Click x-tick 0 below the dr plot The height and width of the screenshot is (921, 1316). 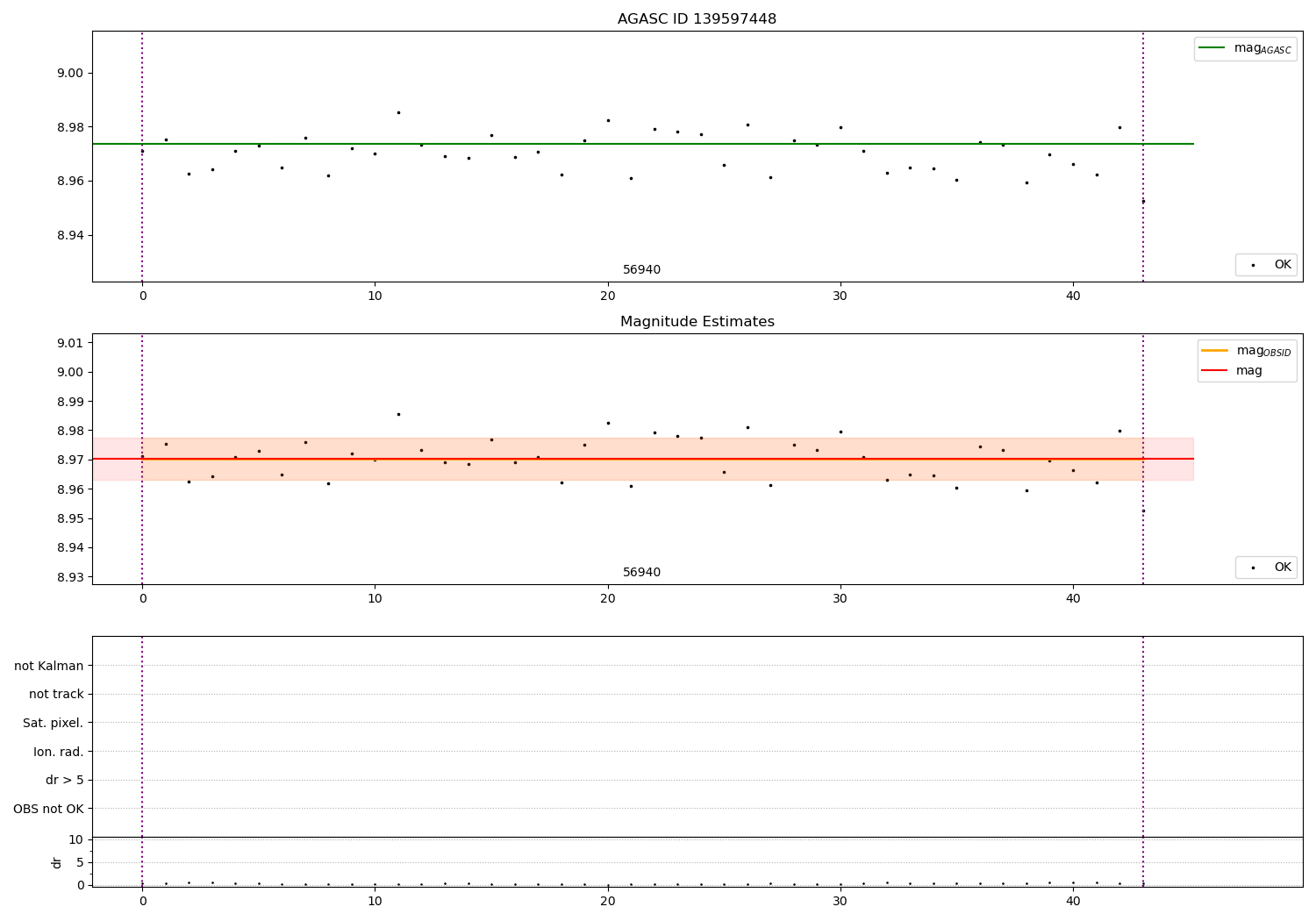142,902
